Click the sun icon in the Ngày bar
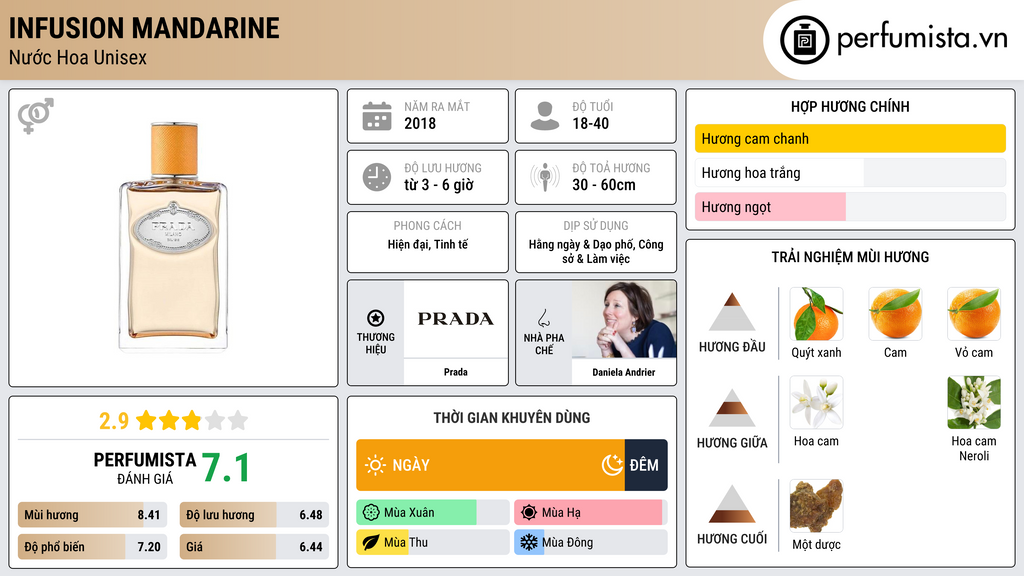Screen dimensions: 1024x576 [x=376, y=465]
